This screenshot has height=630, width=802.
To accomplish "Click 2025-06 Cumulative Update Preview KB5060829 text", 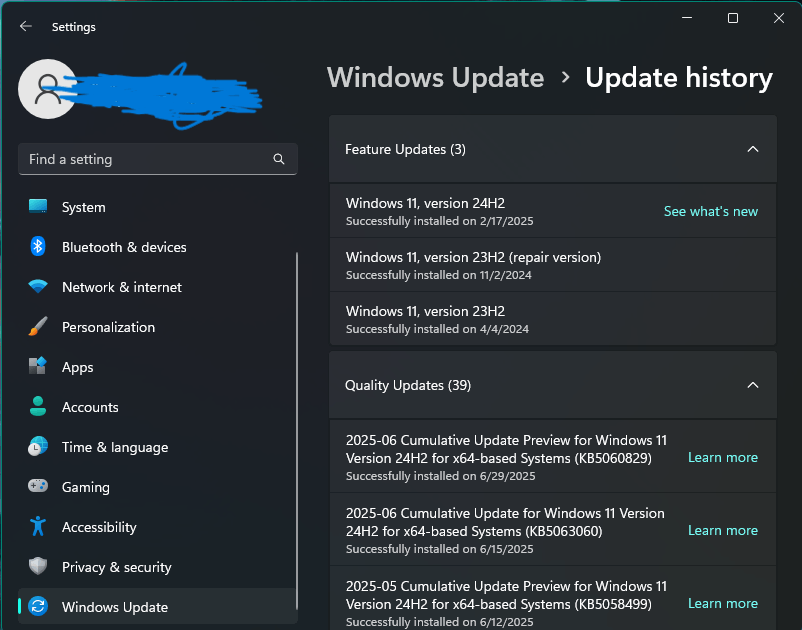I will click(x=506, y=449).
